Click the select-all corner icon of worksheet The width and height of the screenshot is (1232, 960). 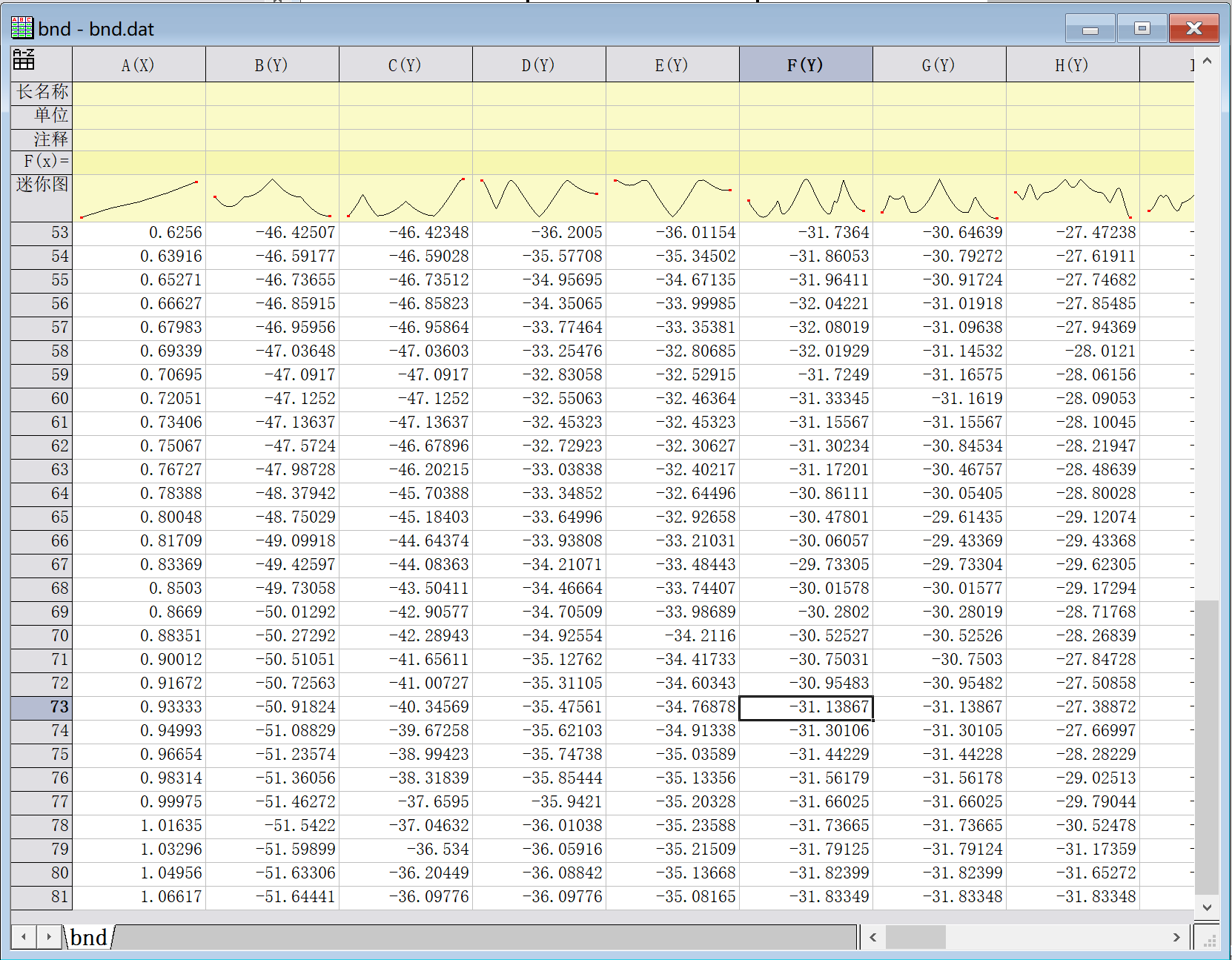(x=24, y=59)
